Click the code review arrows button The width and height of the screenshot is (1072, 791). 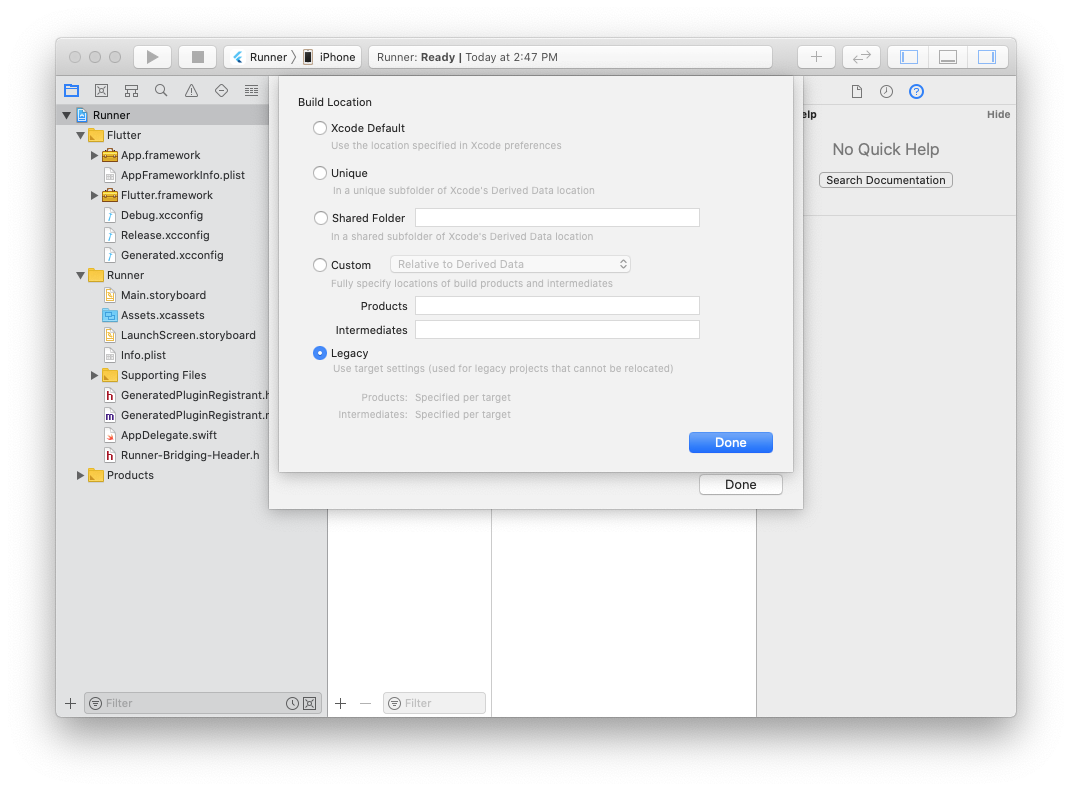point(861,57)
